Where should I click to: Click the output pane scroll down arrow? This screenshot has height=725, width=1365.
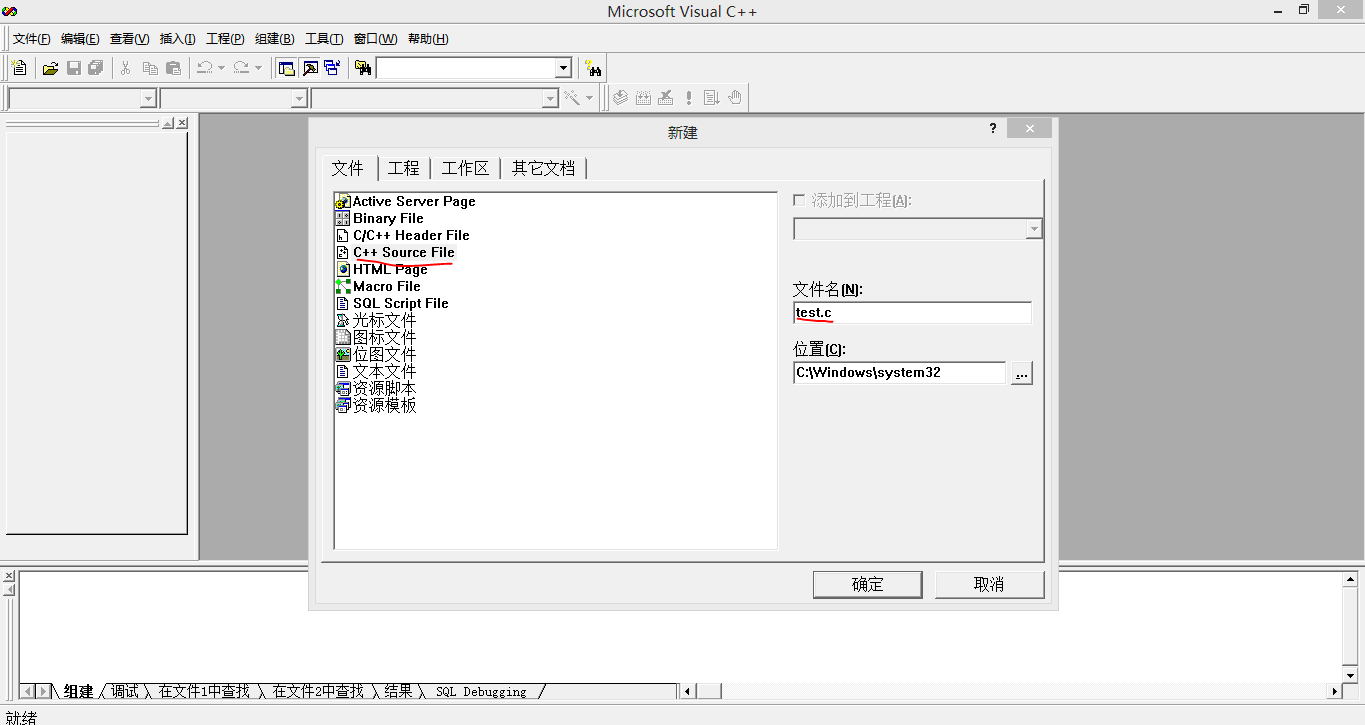pos(1350,675)
